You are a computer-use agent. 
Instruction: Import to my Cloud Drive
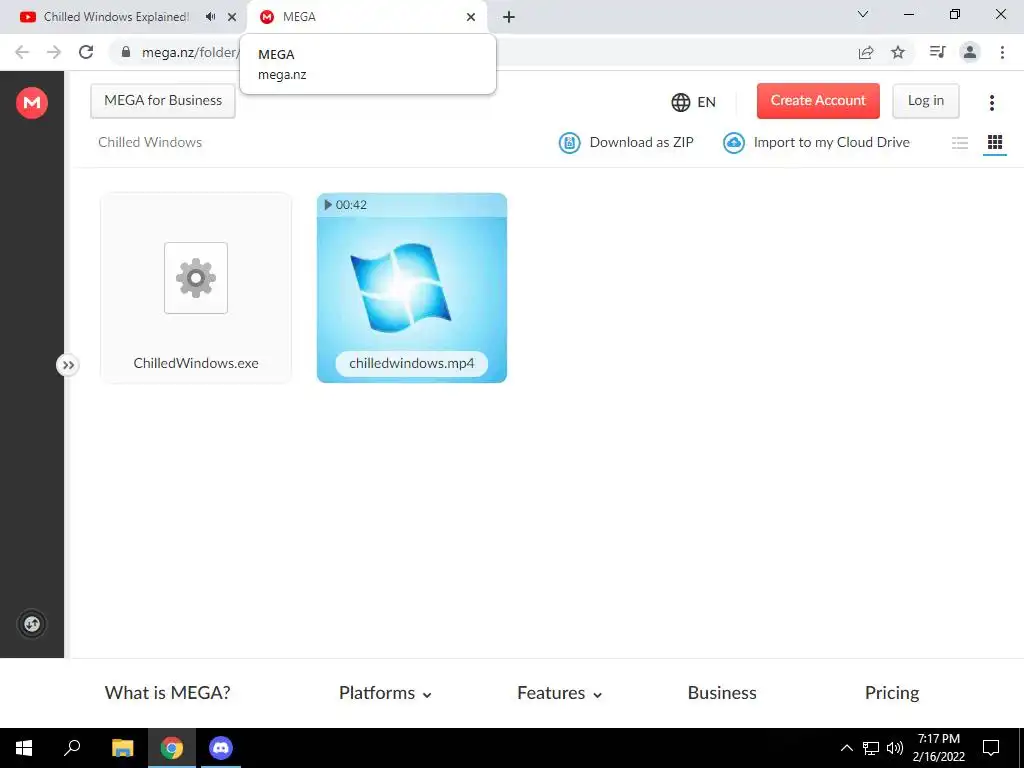pos(816,142)
